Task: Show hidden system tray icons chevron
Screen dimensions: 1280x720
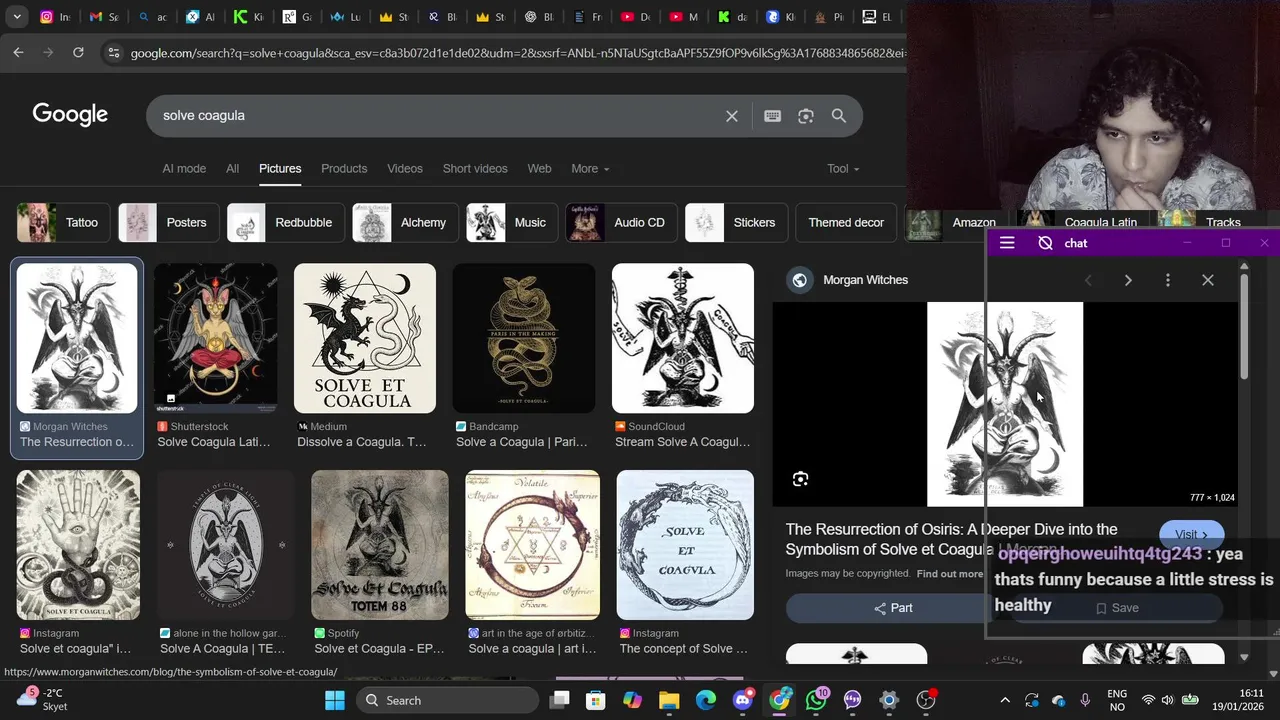Action: pyautogui.click(x=1005, y=700)
